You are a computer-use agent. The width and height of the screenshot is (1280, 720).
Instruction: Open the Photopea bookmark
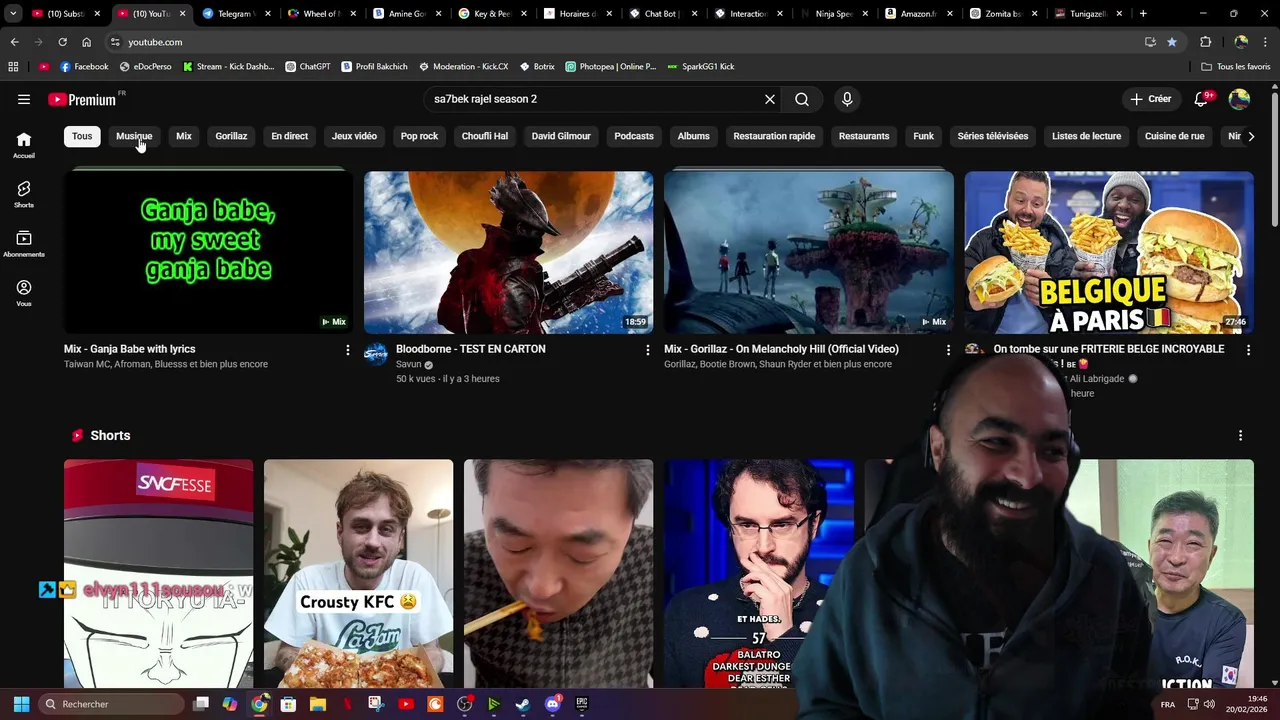pos(611,67)
